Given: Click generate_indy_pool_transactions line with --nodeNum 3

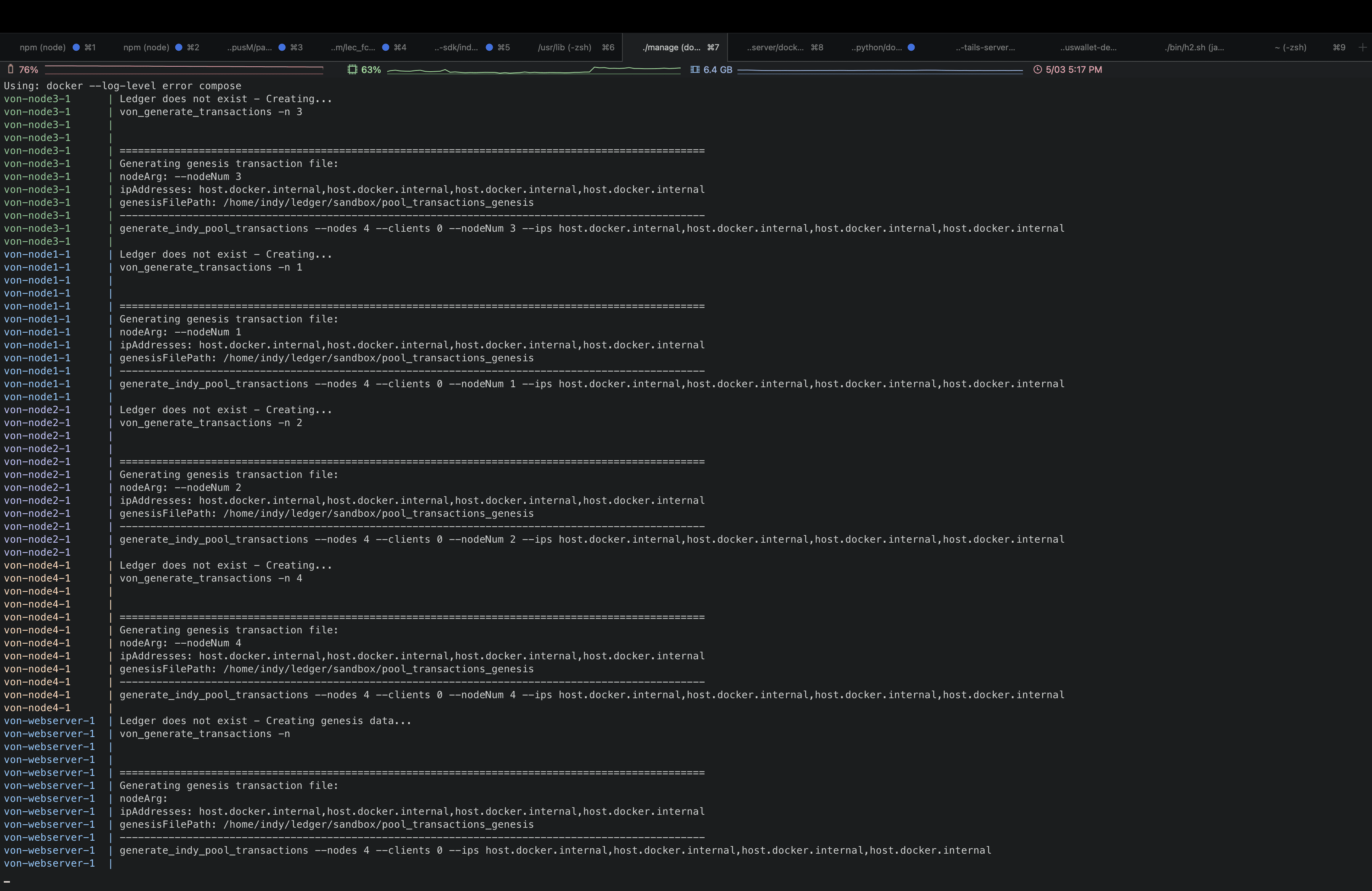Looking at the screenshot, I should point(592,228).
